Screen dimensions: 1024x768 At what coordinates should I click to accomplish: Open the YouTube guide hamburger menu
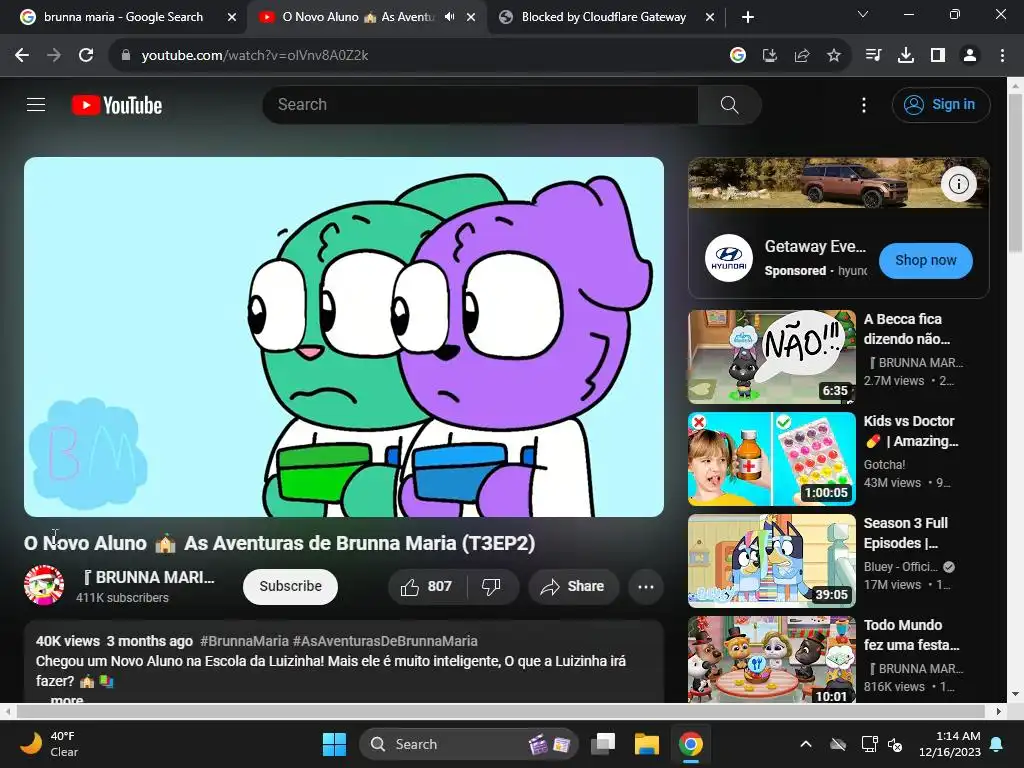click(x=36, y=104)
